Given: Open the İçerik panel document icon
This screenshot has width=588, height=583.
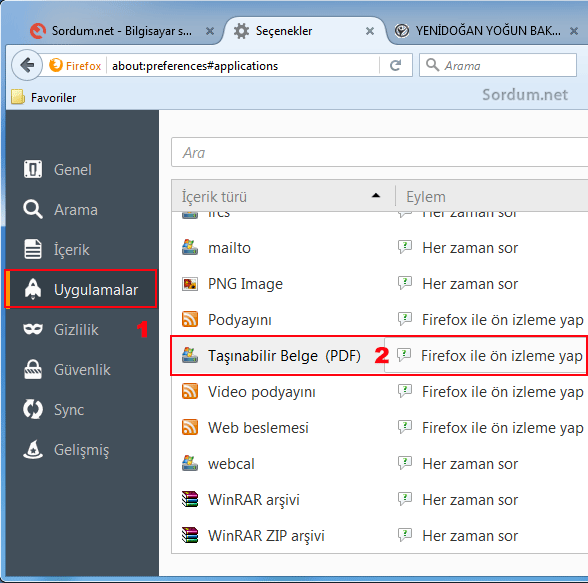Looking at the screenshot, I should [33, 249].
